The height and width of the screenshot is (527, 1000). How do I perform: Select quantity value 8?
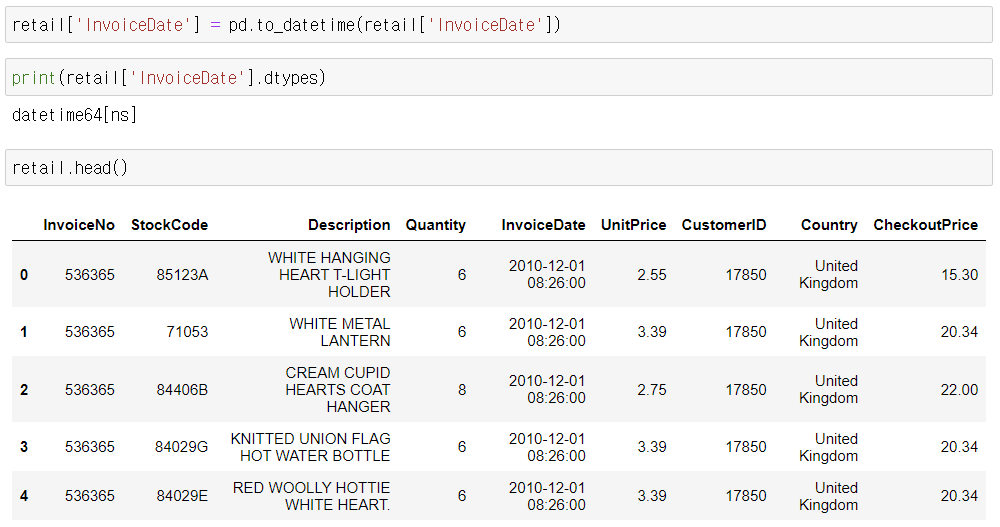point(462,390)
